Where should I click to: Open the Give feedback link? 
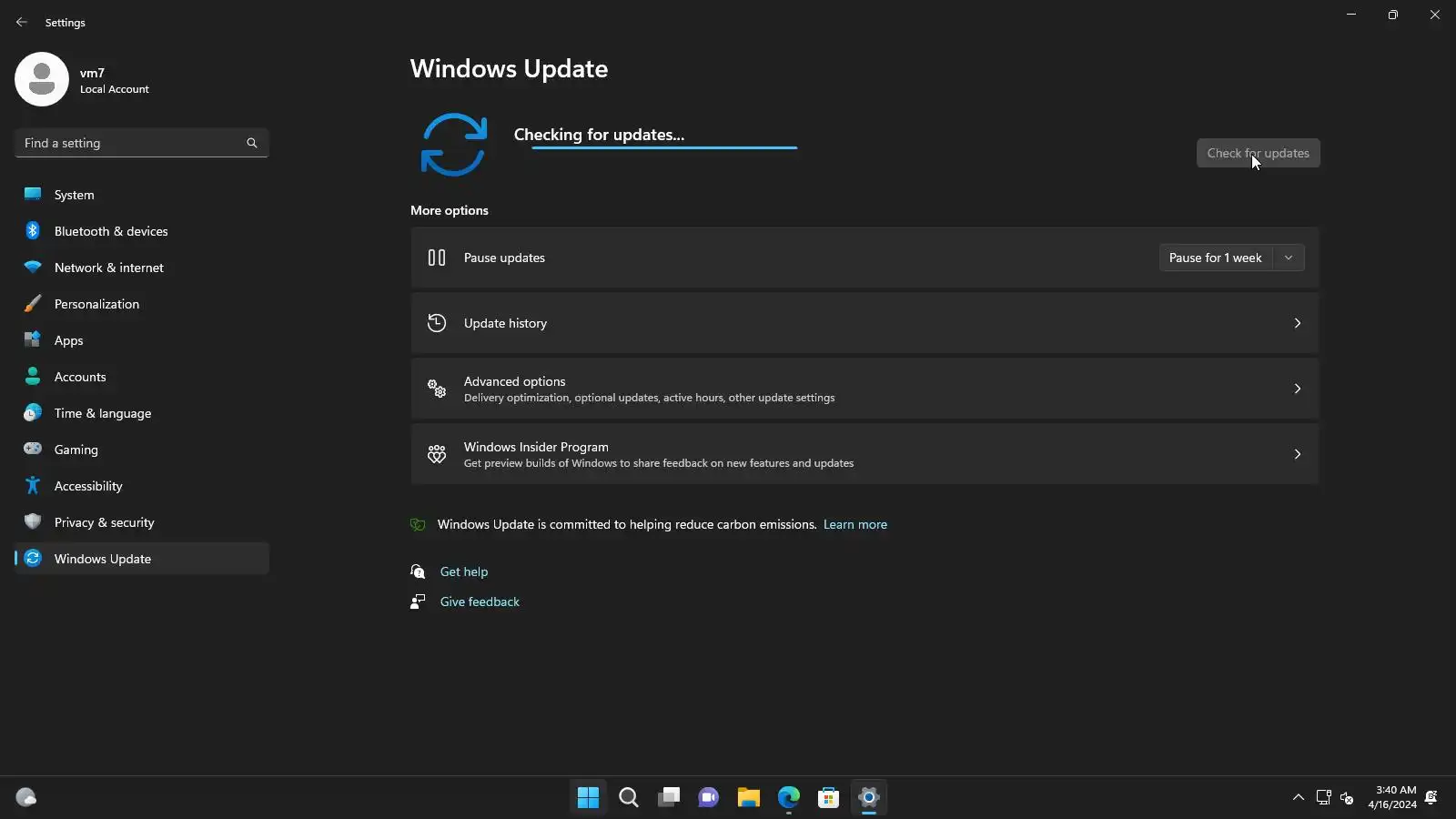click(480, 602)
